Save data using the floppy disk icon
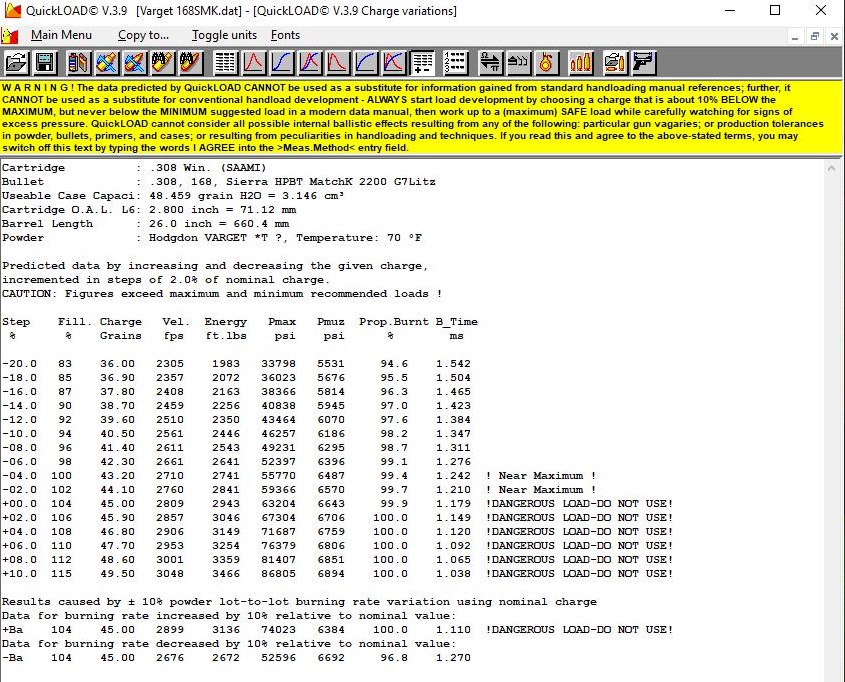 click(45, 63)
